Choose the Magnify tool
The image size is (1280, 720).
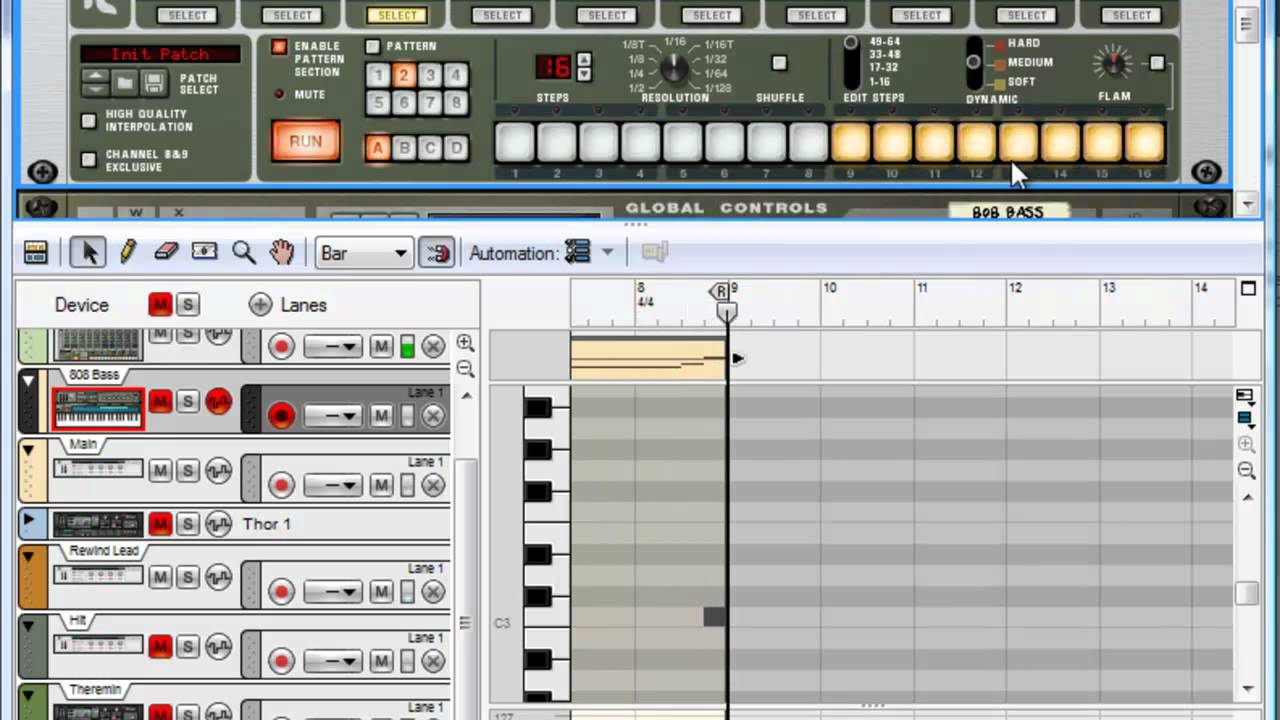click(243, 252)
